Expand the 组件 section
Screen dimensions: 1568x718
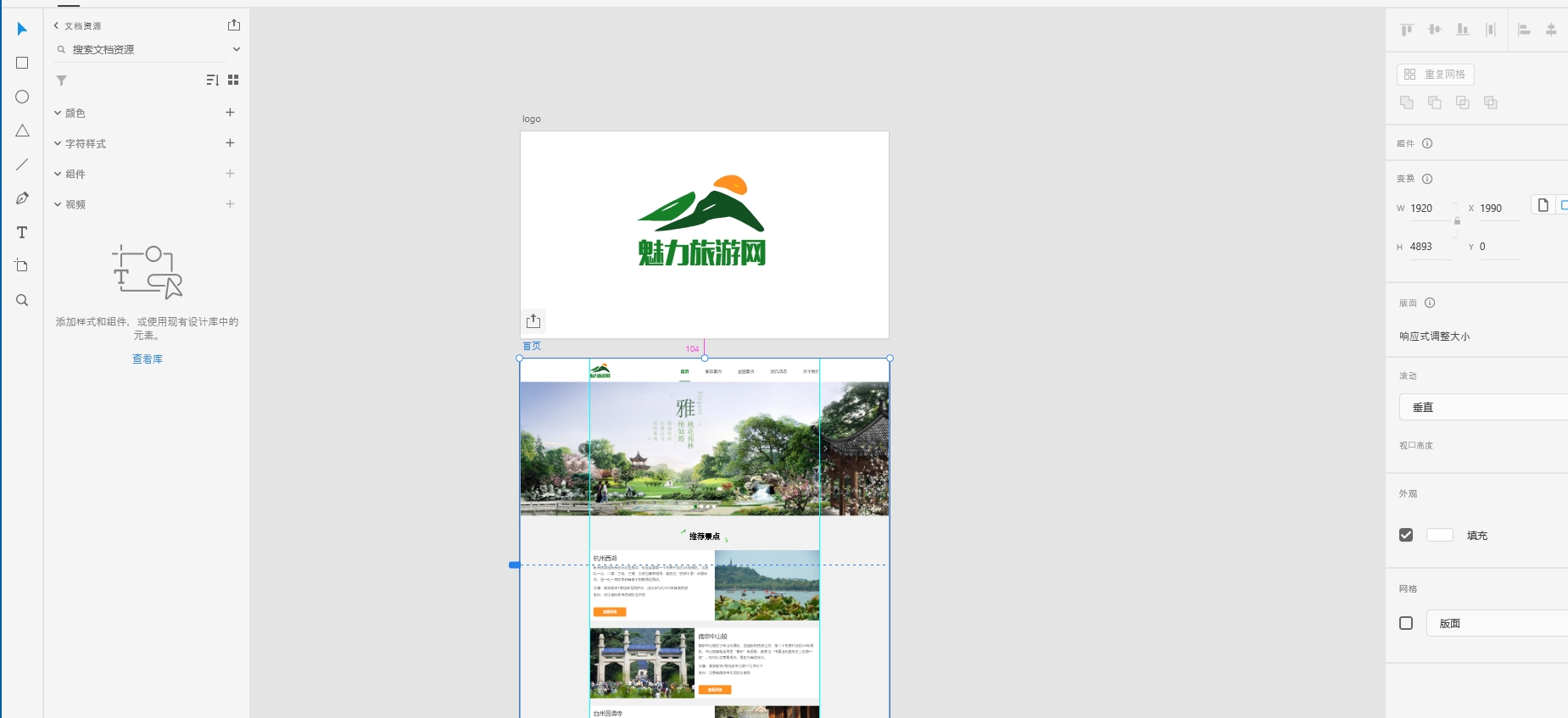[x=58, y=174]
